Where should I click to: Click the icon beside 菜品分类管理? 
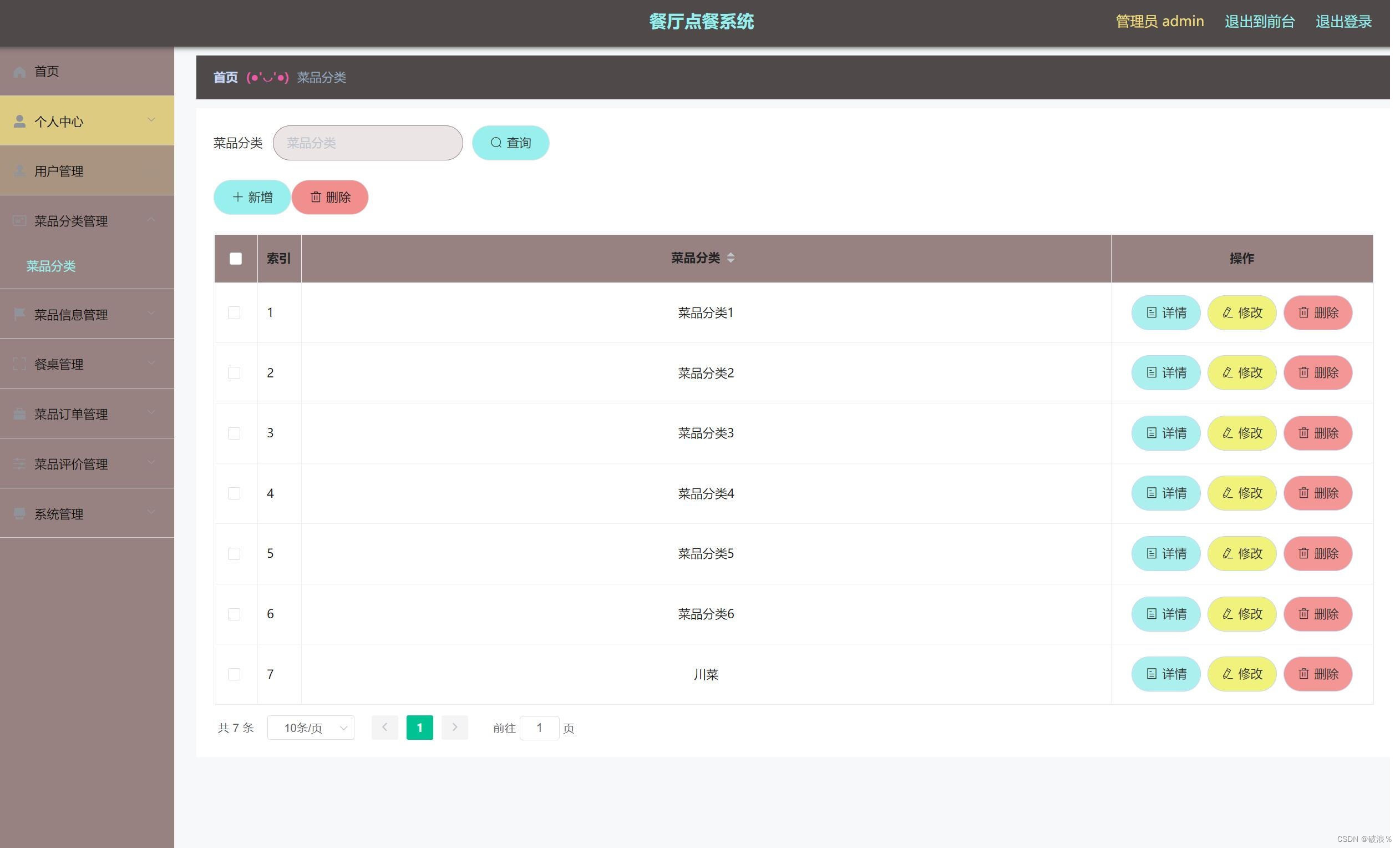pyautogui.click(x=19, y=220)
